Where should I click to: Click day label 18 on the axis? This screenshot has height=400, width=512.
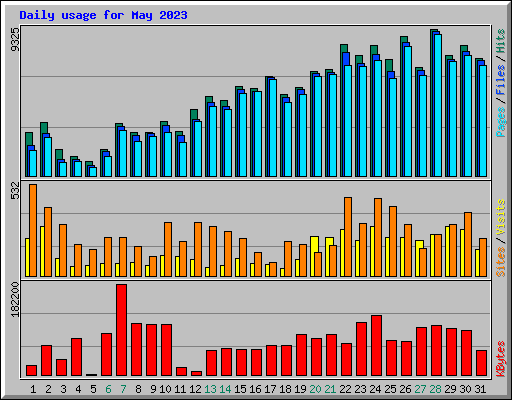[x=285, y=389]
